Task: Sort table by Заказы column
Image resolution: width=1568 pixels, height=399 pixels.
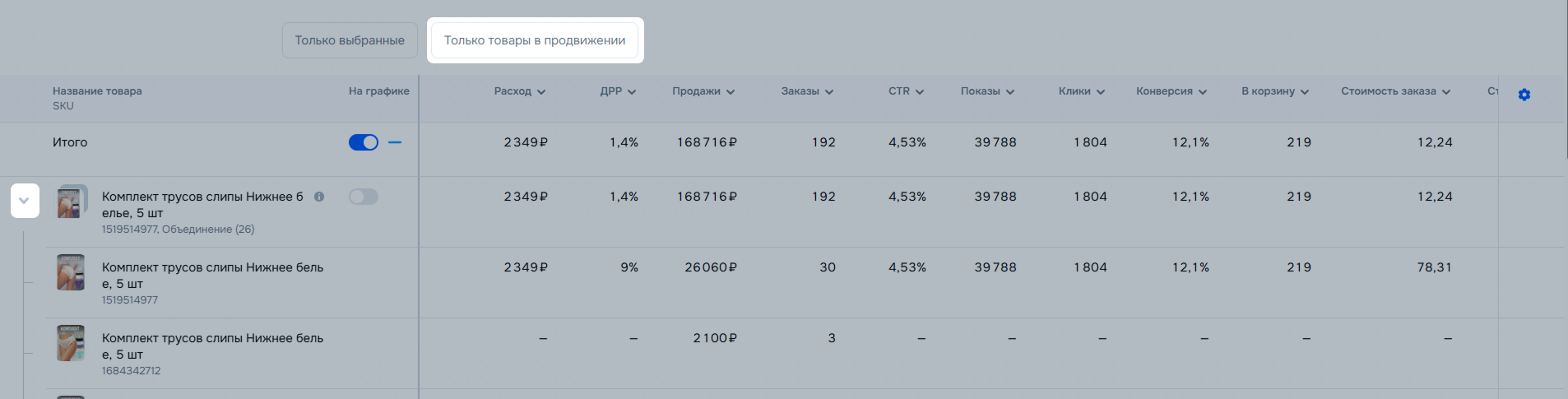Action: tap(807, 91)
